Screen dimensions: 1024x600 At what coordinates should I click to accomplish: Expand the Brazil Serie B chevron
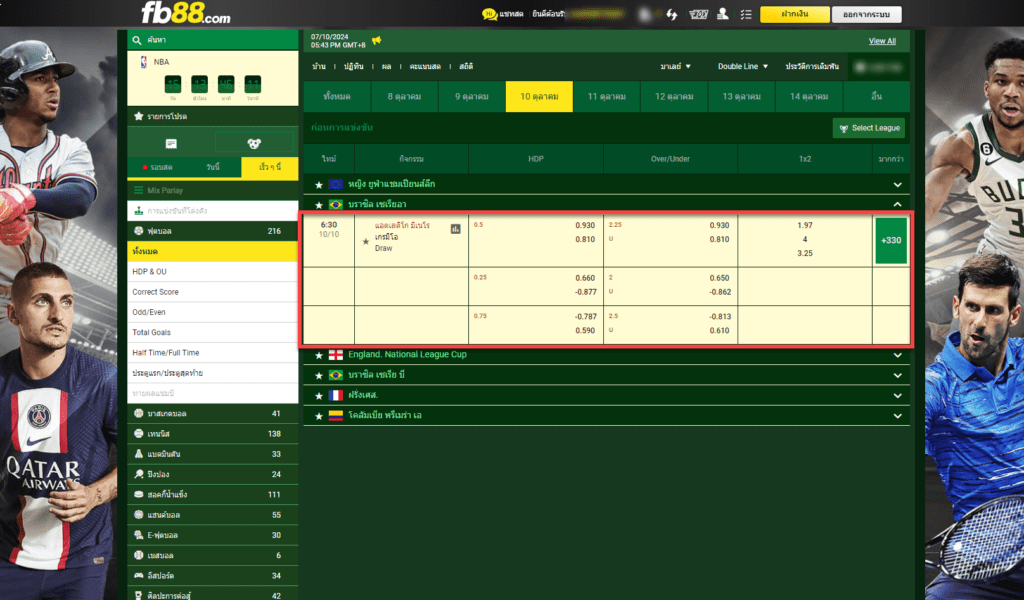(x=897, y=376)
